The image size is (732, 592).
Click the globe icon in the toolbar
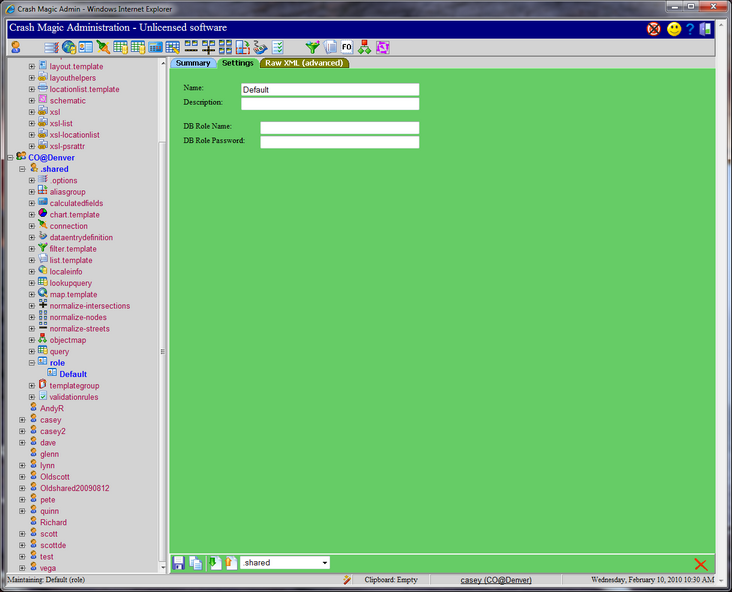68,47
